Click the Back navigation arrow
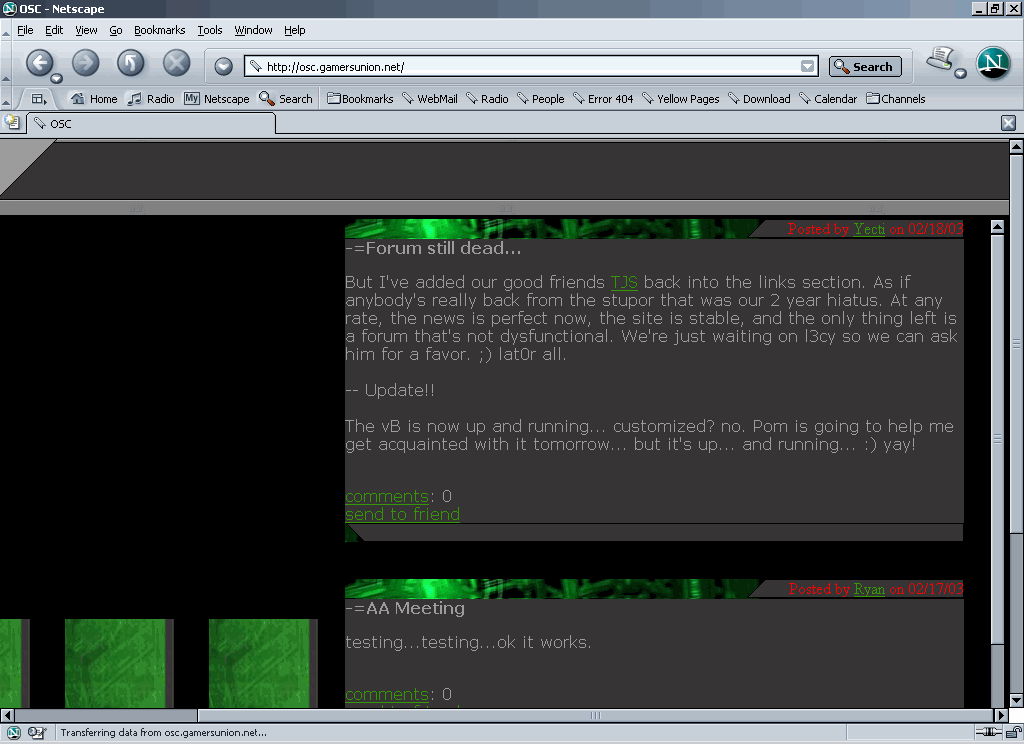The width and height of the screenshot is (1024, 744). tap(39, 63)
